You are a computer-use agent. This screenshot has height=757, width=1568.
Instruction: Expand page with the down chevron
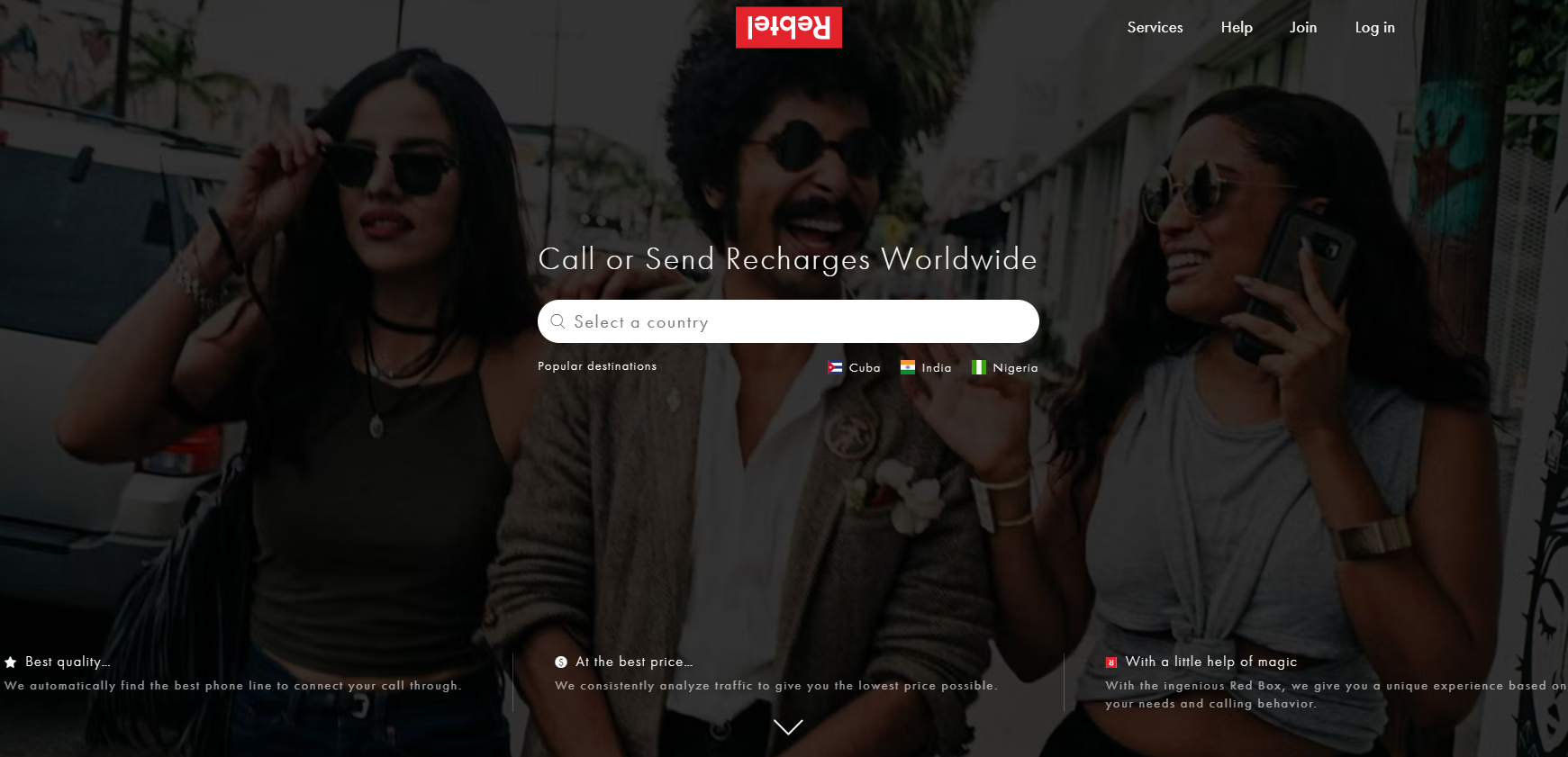point(788,727)
